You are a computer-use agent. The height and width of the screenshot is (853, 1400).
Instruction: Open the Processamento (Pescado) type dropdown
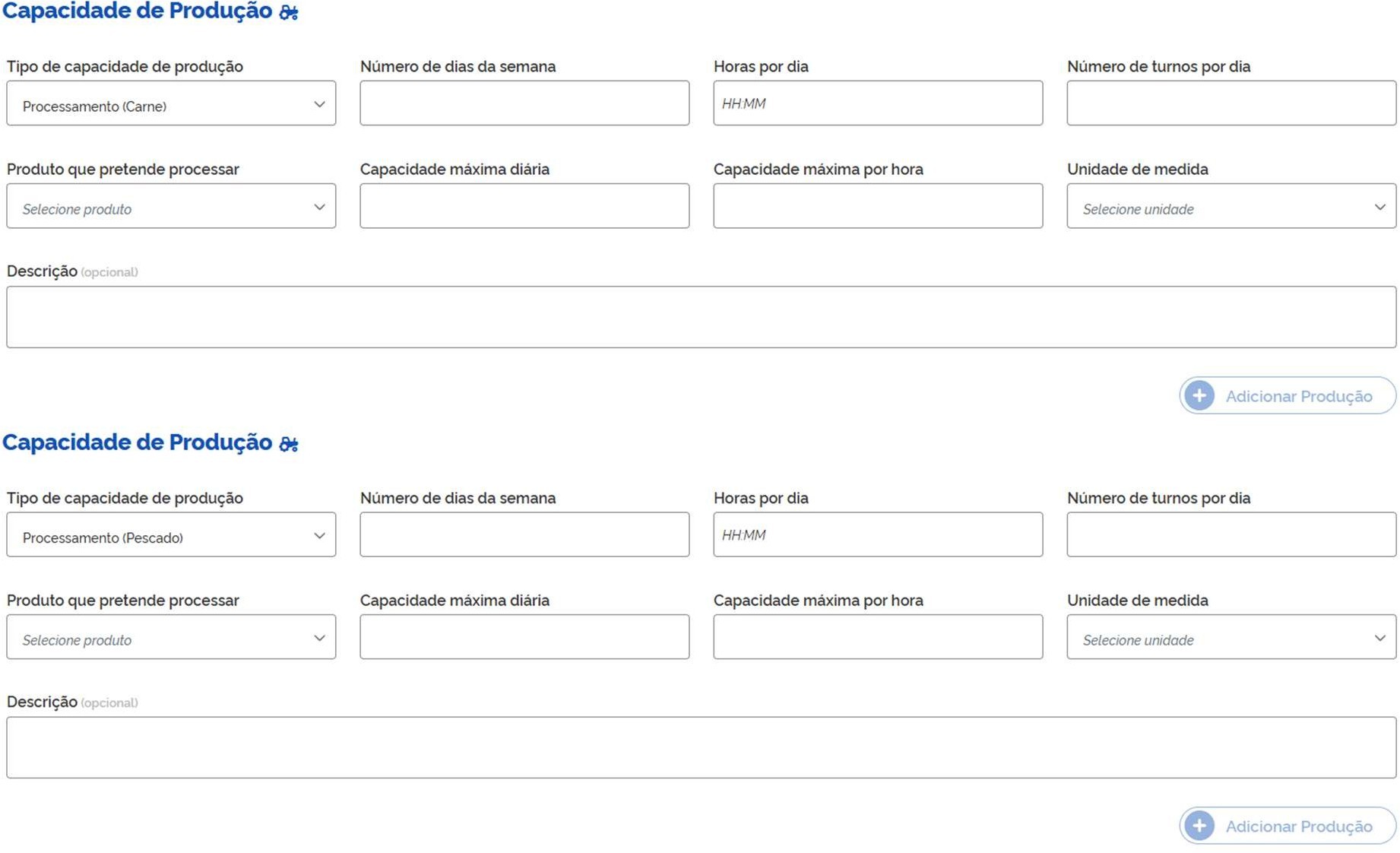tap(171, 535)
